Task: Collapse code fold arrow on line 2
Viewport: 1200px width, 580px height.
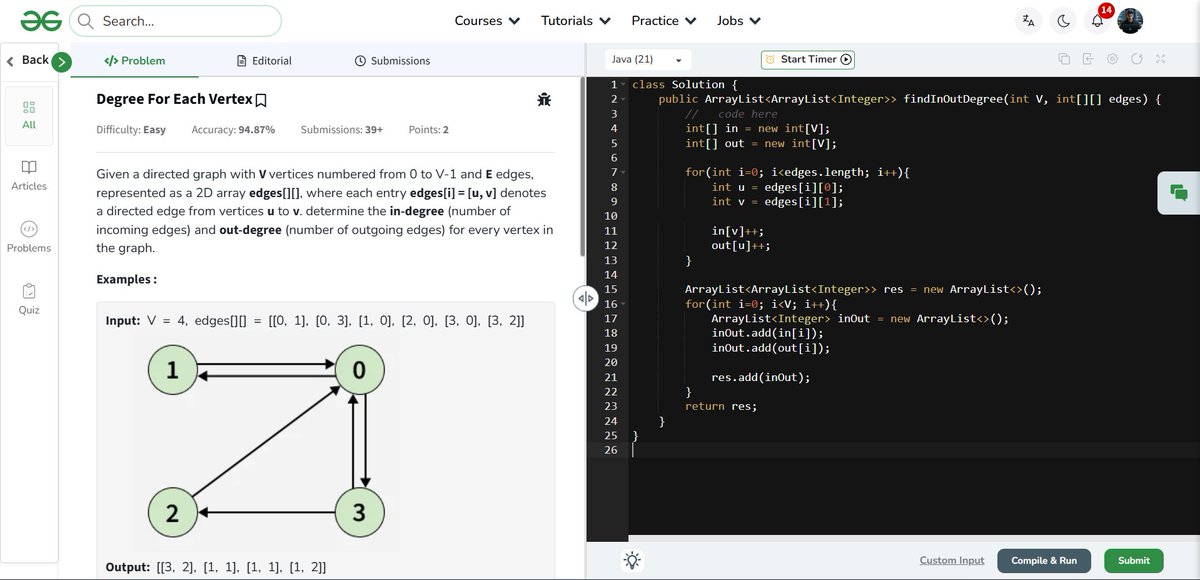Action: pyautogui.click(x=622, y=100)
